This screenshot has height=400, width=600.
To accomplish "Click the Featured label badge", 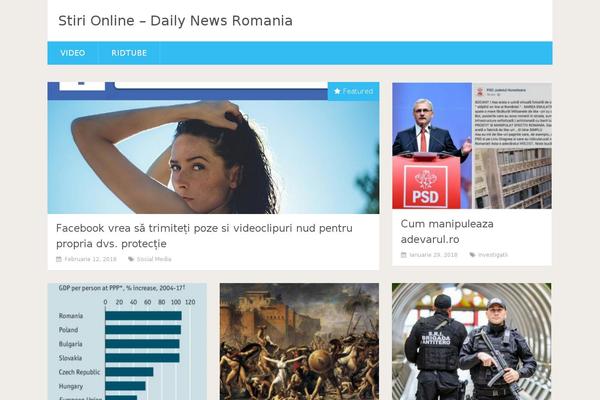I will (x=354, y=91).
